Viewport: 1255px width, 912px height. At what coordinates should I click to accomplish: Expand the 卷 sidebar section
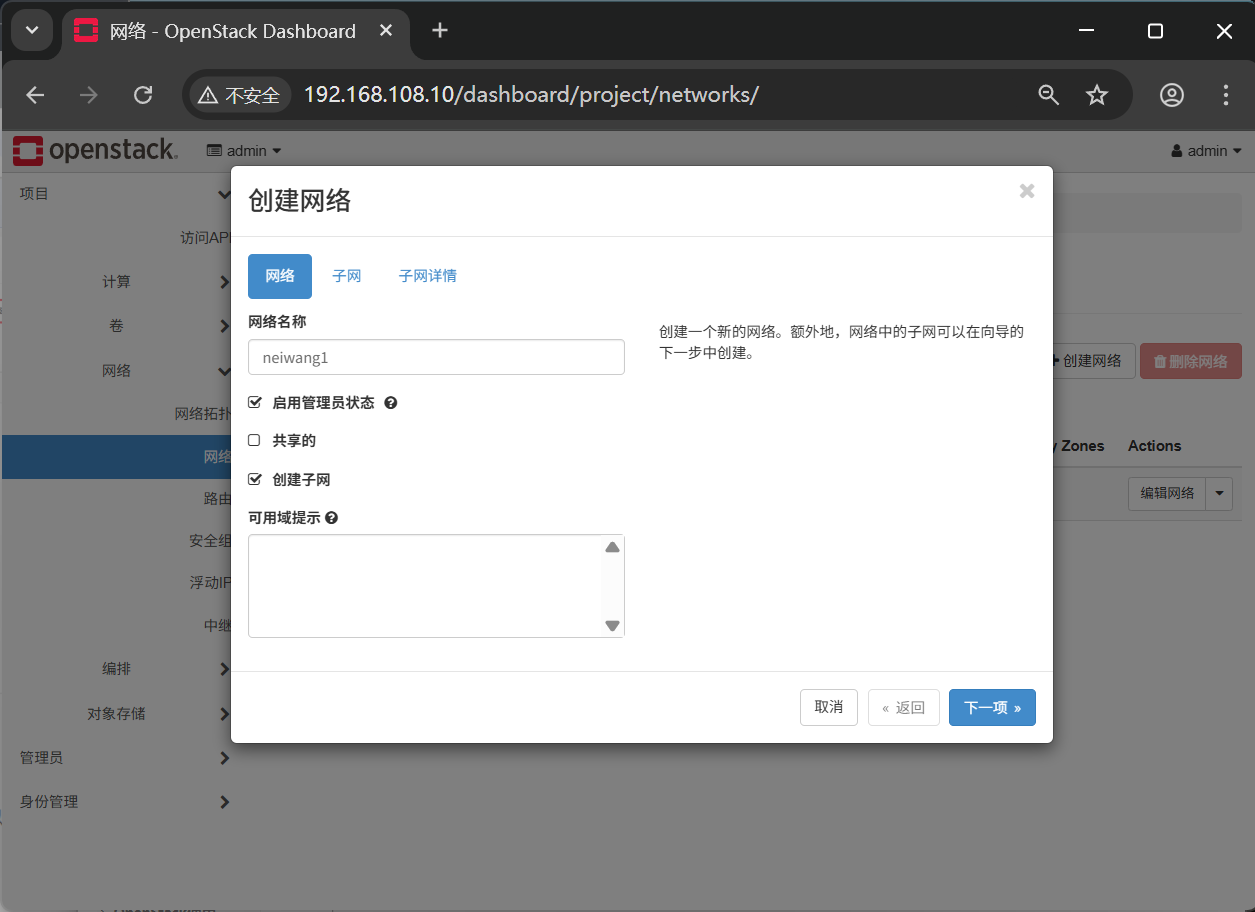coord(116,326)
